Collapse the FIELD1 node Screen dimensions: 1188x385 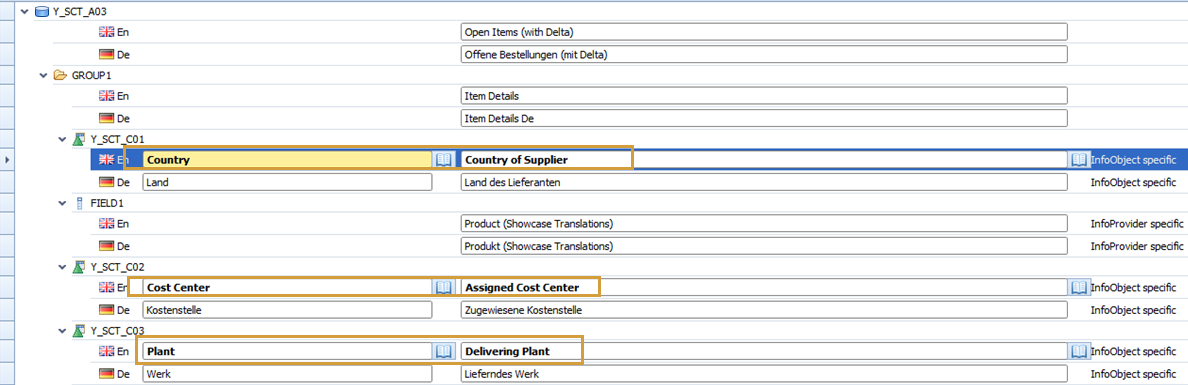click(x=61, y=203)
